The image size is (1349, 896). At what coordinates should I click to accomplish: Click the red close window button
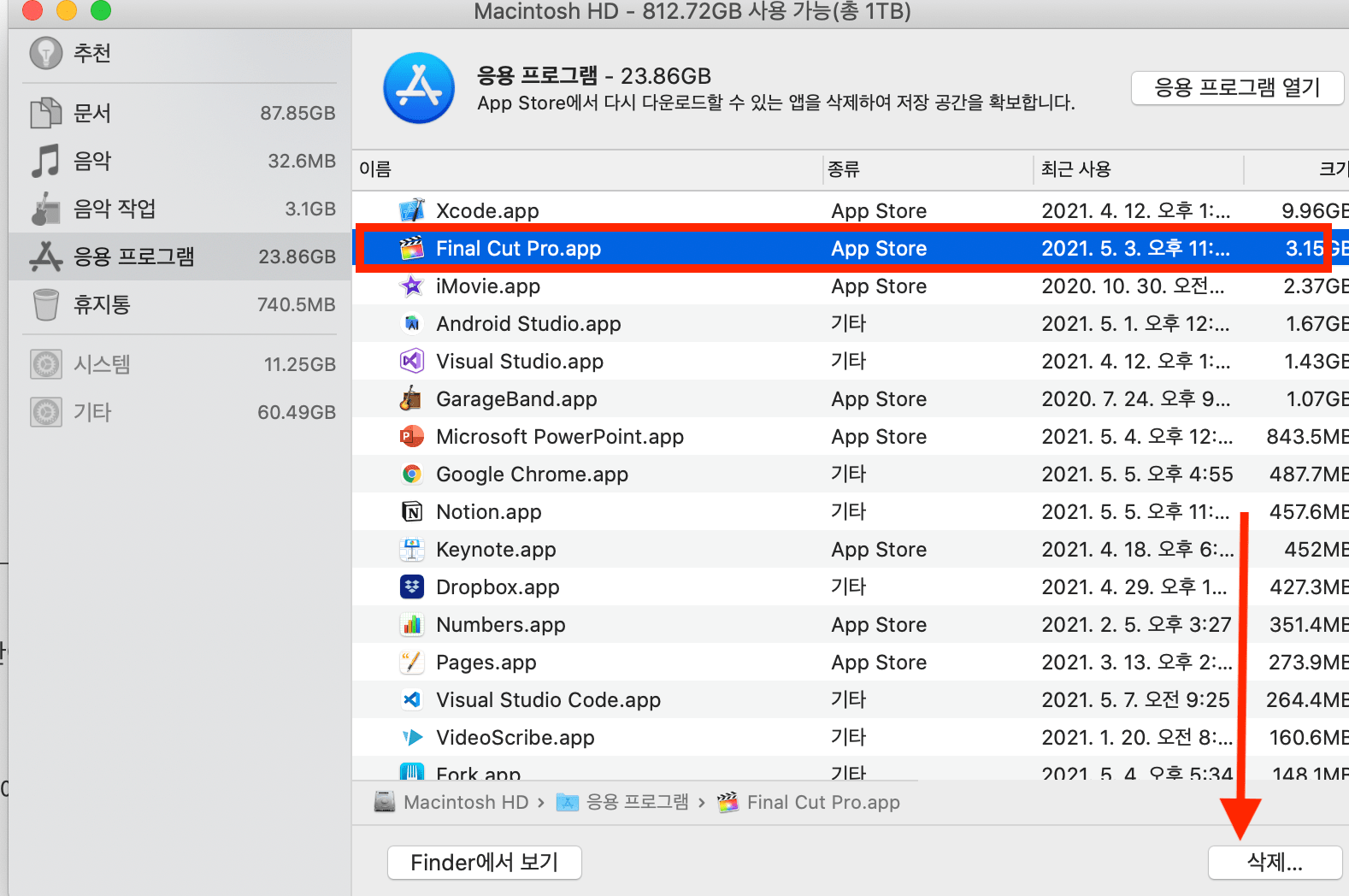[x=32, y=9]
